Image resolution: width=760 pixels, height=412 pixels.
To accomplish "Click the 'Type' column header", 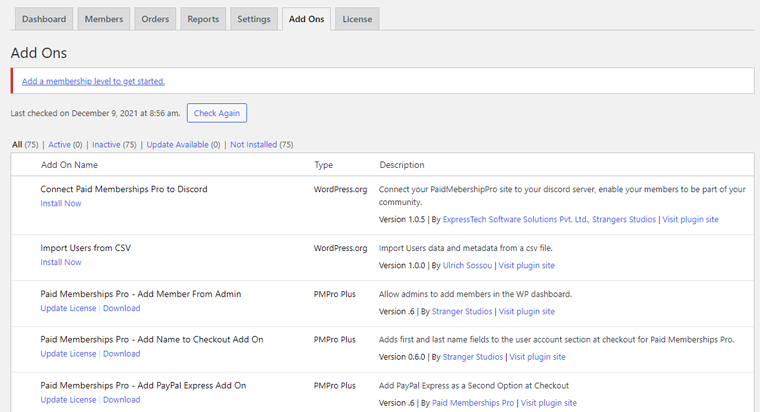I will point(323,165).
